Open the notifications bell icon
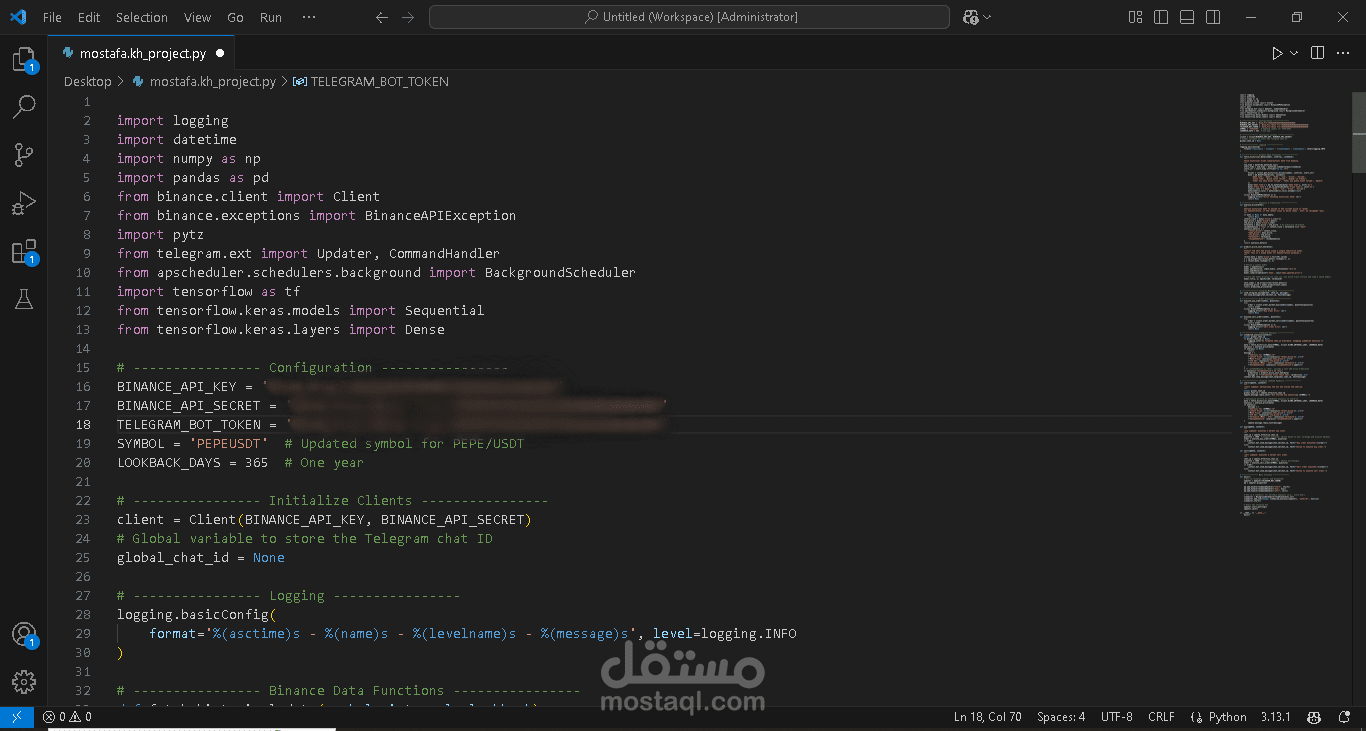The height and width of the screenshot is (731, 1366). click(1345, 717)
